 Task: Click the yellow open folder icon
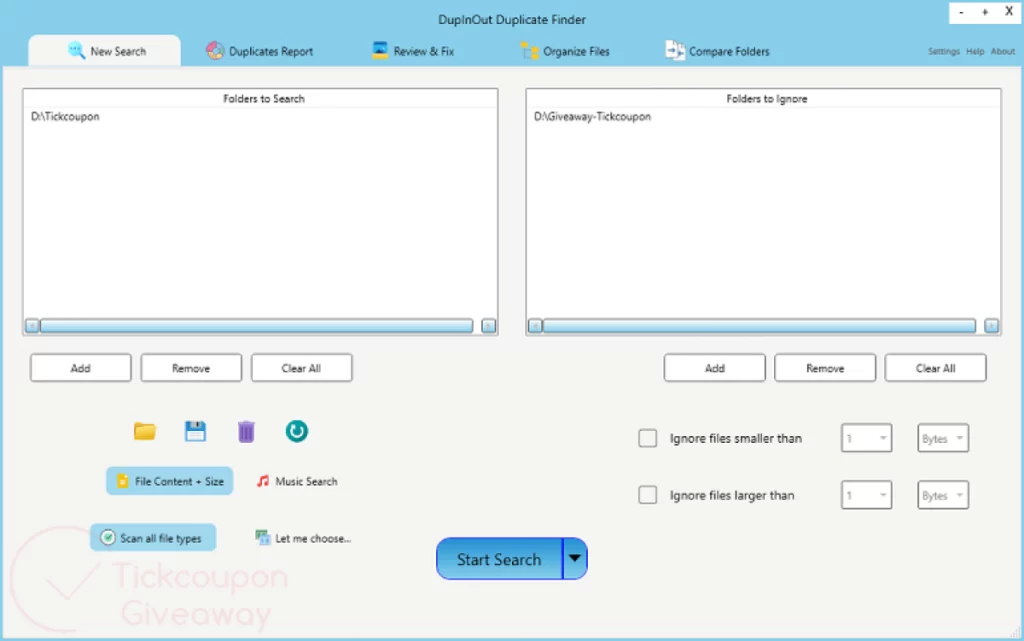145,431
